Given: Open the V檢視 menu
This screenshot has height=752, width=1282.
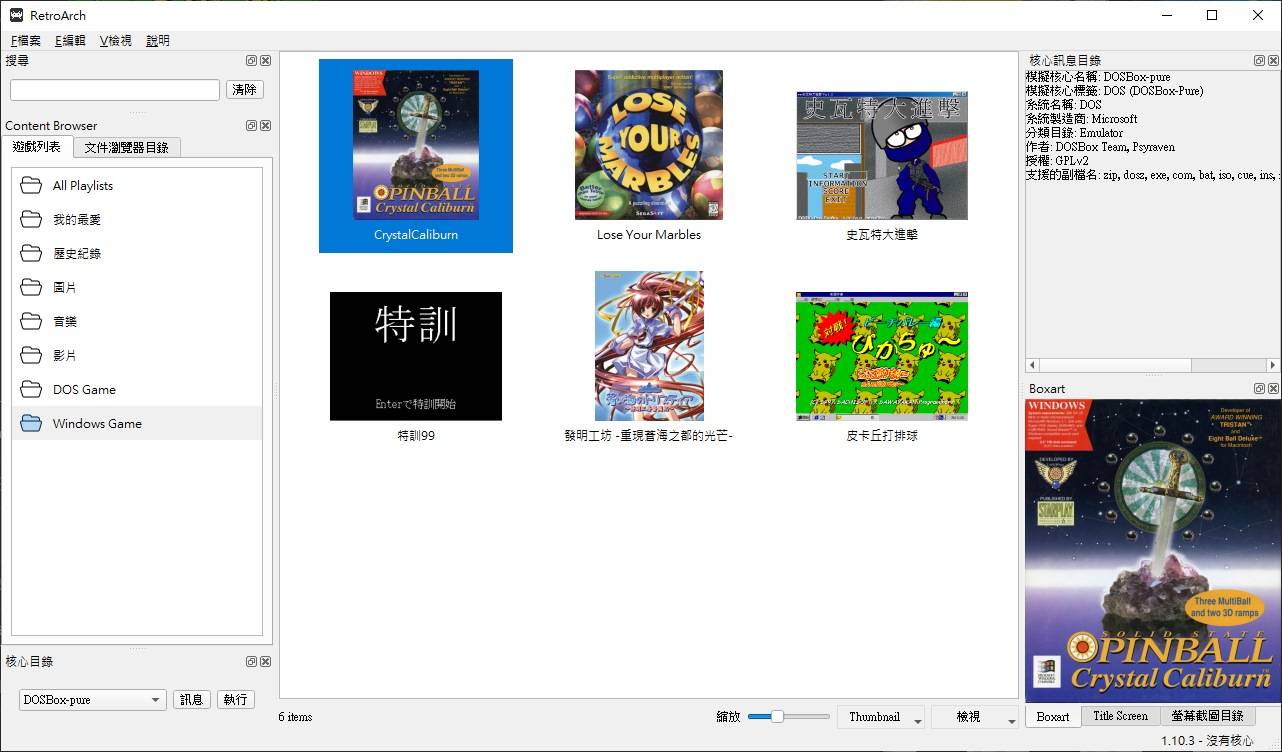Looking at the screenshot, I should (x=116, y=41).
